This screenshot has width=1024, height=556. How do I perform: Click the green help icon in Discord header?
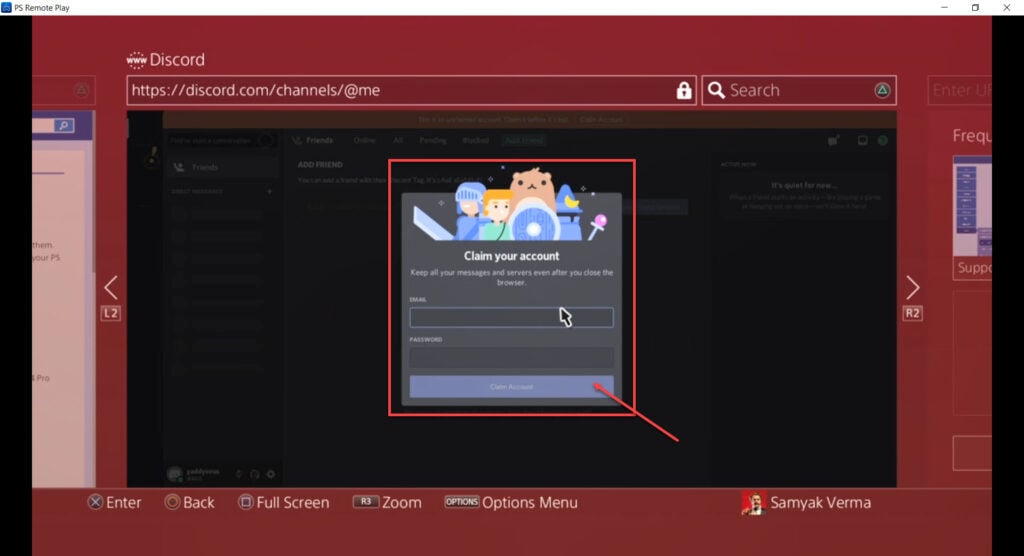883,140
